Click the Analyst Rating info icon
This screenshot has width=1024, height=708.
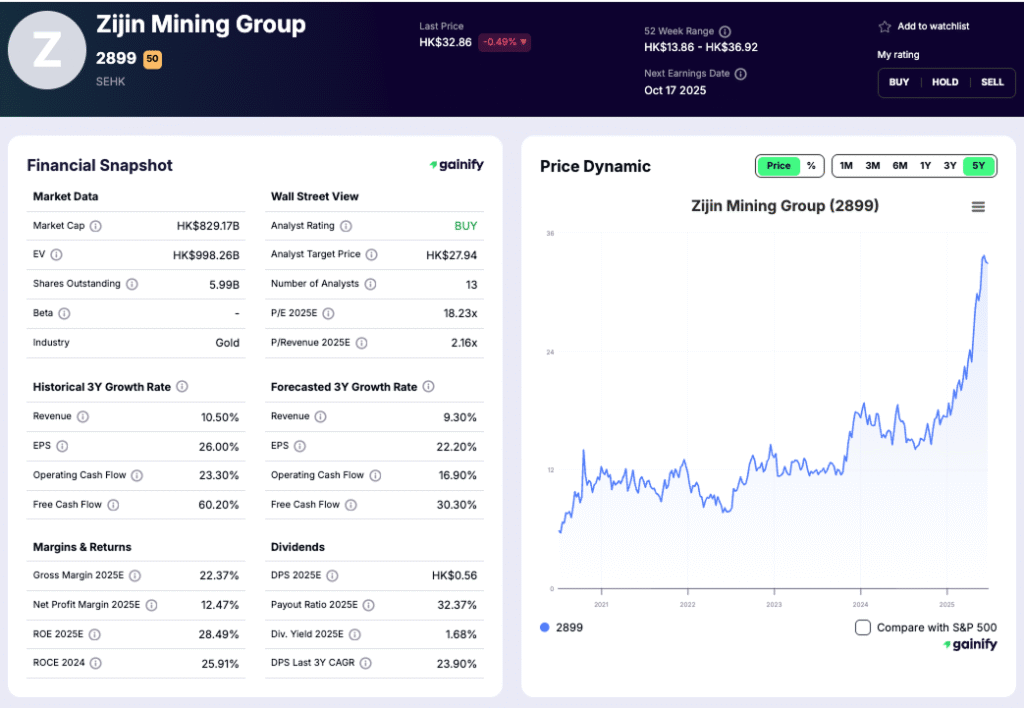pos(346,225)
